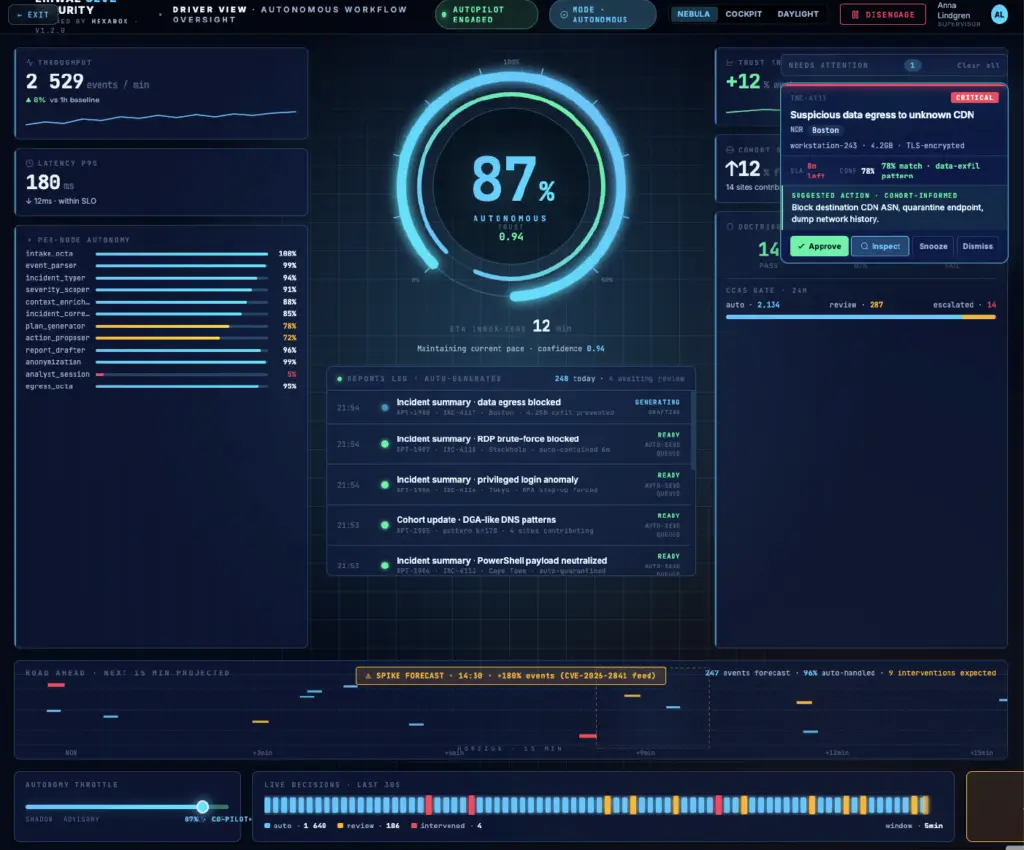Click status dot of data egress blocked report
Viewport: 1024px width, 850px height.
pyautogui.click(x=385, y=407)
